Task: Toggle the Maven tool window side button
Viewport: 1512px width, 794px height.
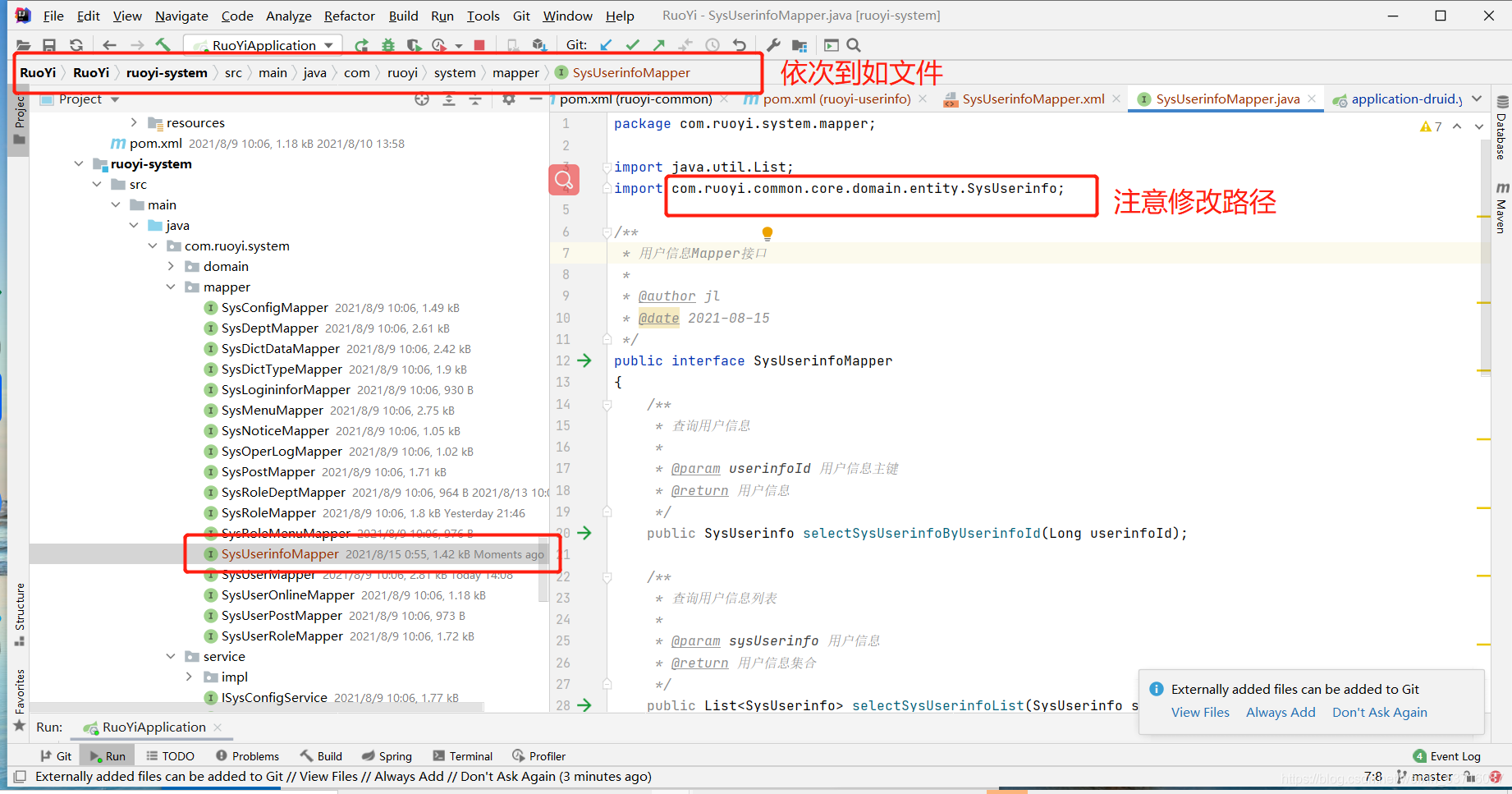Action: pos(1501,207)
